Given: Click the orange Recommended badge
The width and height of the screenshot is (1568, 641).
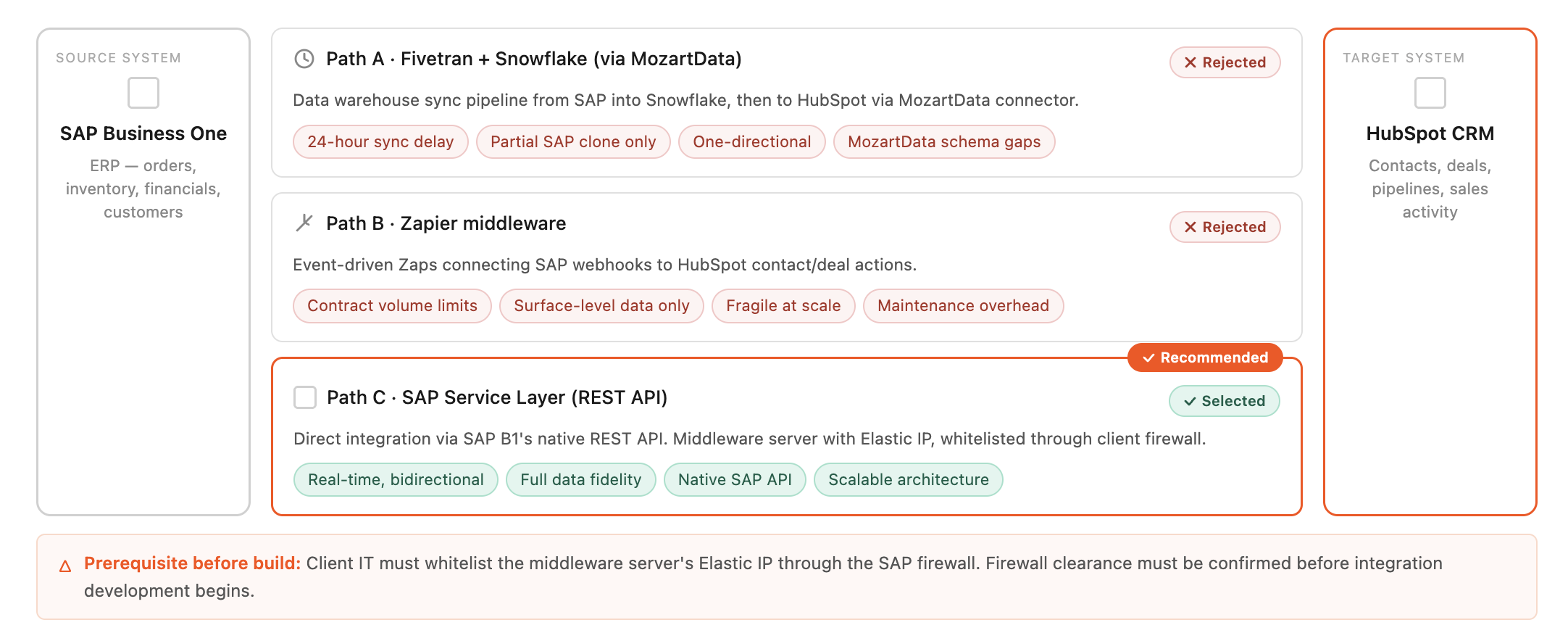Looking at the screenshot, I should pyautogui.click(x=1205, y=357).
